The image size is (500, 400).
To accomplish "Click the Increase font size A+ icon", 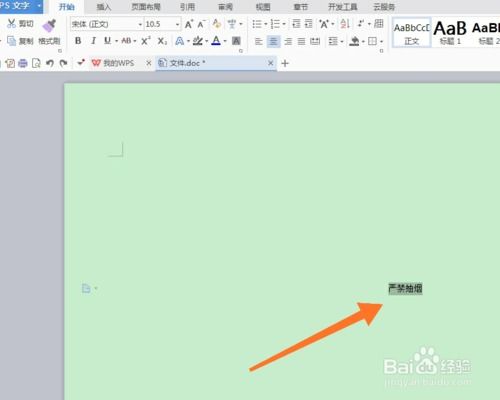I will [189, 24].
